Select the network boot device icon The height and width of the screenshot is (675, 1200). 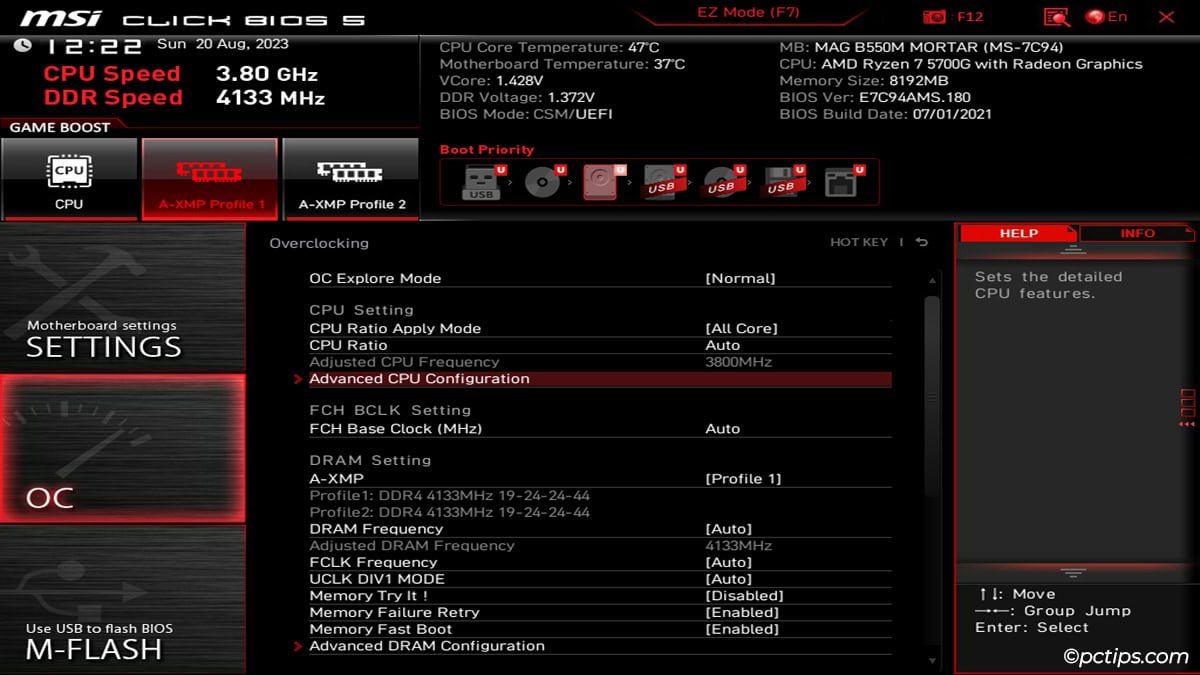coord(844,182)
